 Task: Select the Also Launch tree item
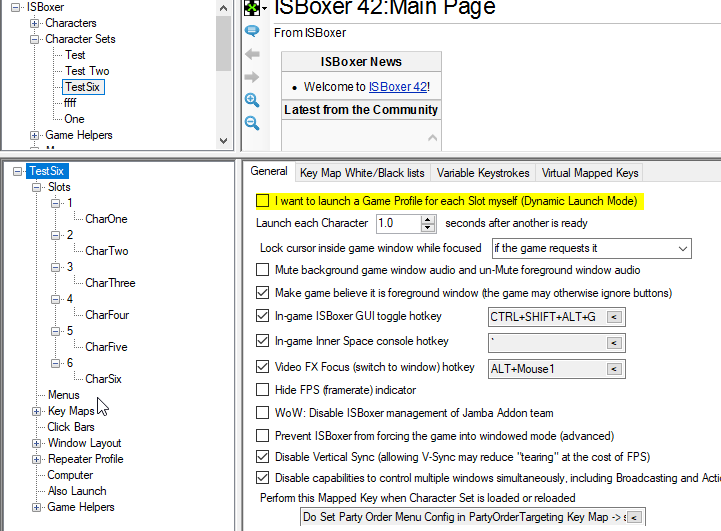[77, 491]
